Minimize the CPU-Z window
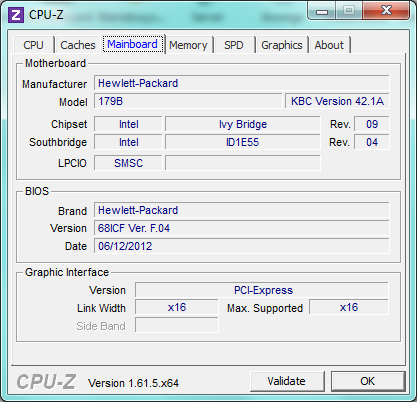 pos(322,11)
